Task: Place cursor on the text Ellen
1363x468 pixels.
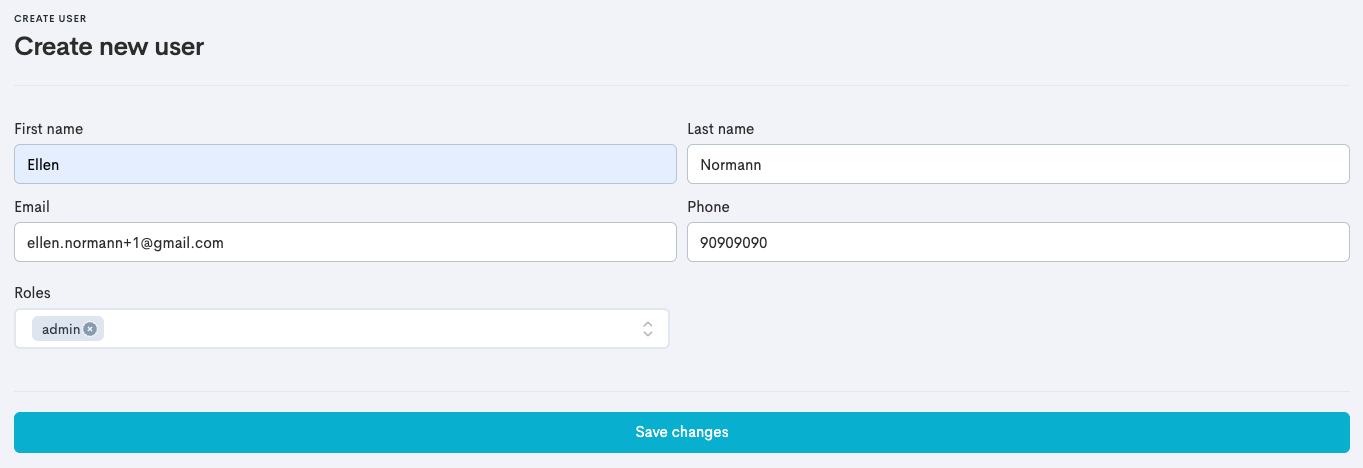Action: [43, 165]
